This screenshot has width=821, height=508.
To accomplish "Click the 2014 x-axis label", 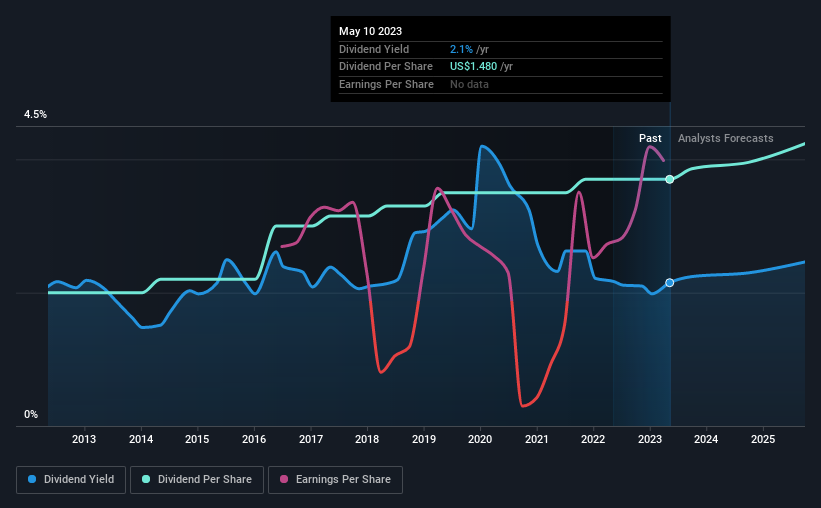I will (141, 439).
